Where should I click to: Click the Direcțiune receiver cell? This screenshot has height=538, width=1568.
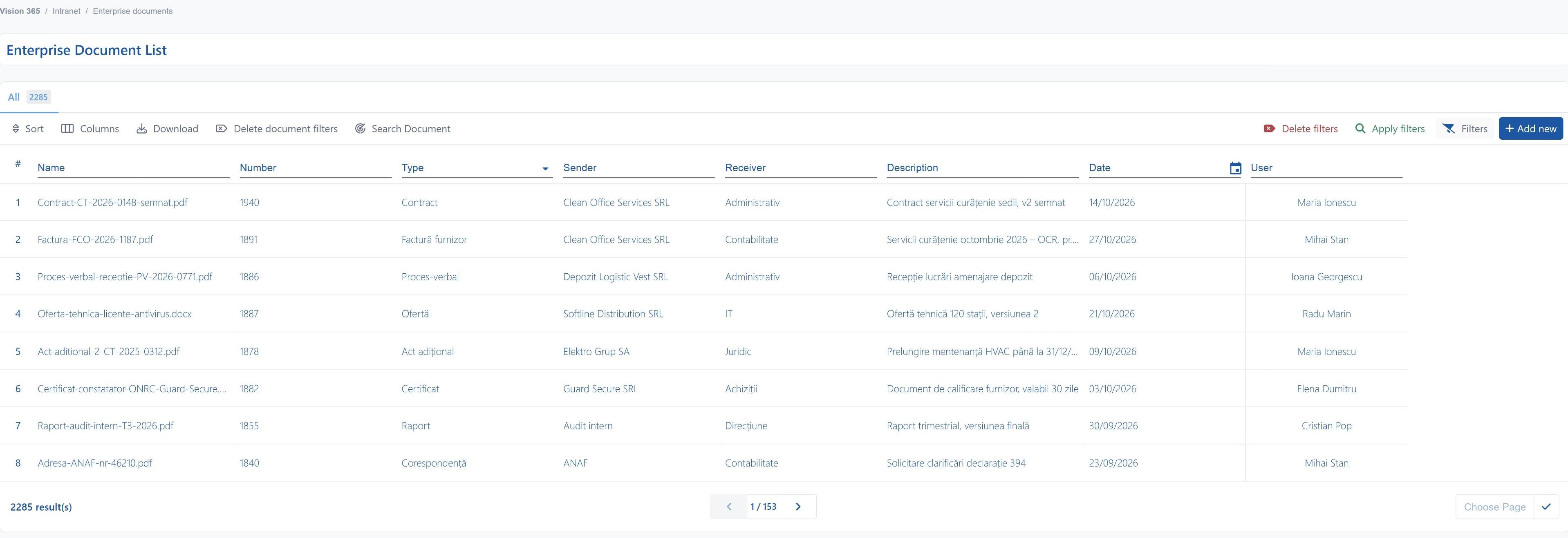746,425
